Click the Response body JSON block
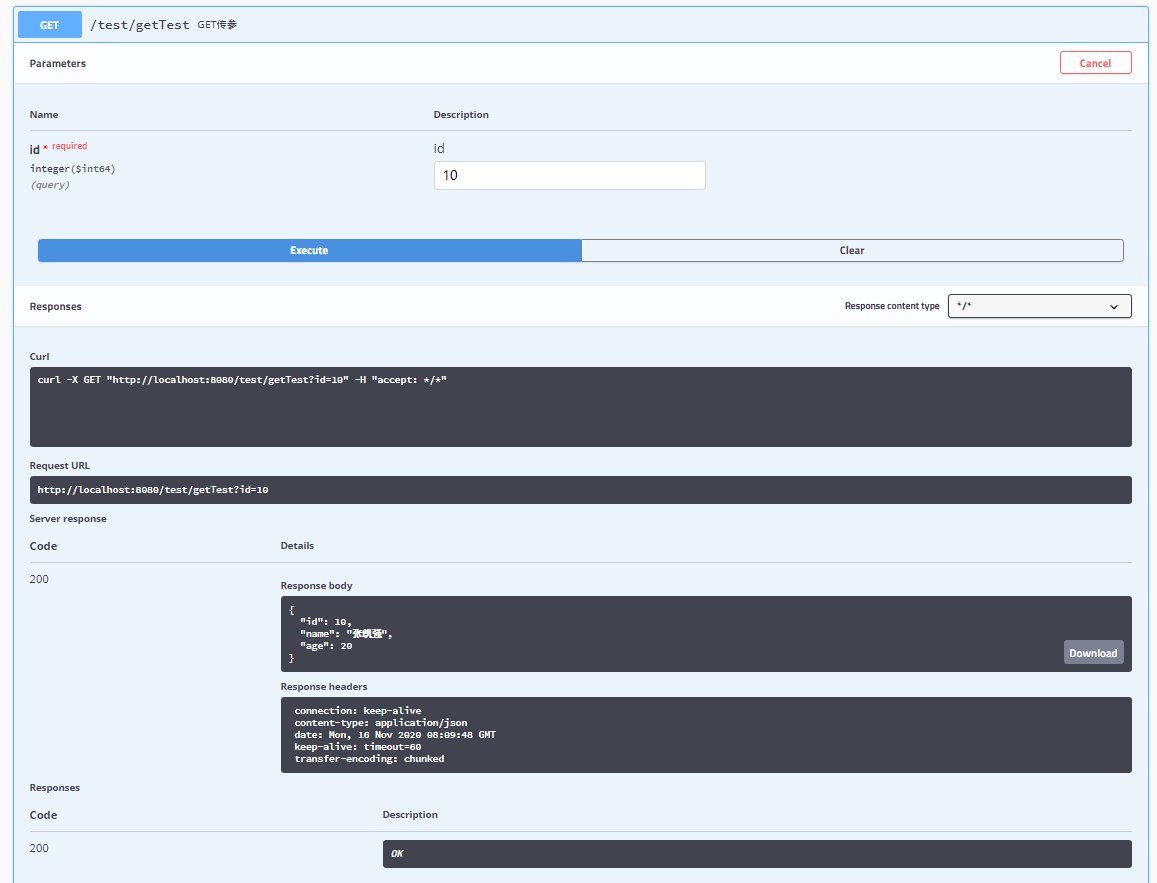The height and width of the screenshot is (883, 1157). pyautogui.click(x=705, y=634)
